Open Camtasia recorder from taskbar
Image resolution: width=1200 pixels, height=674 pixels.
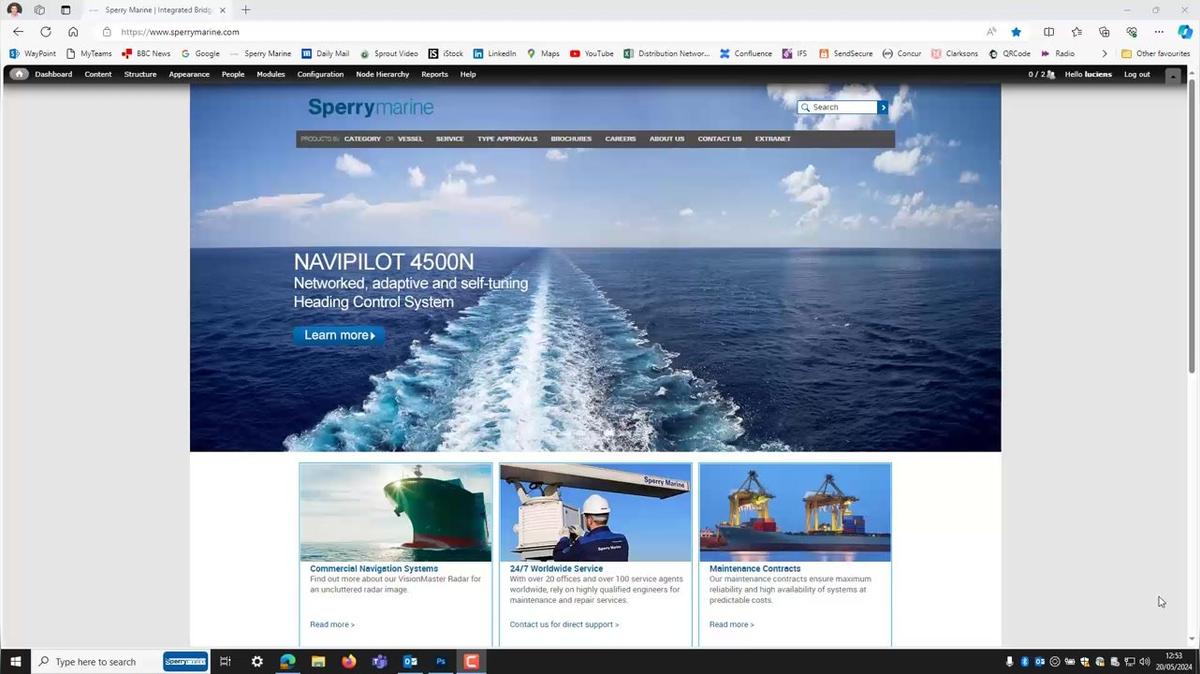click(x=471, y=661)
